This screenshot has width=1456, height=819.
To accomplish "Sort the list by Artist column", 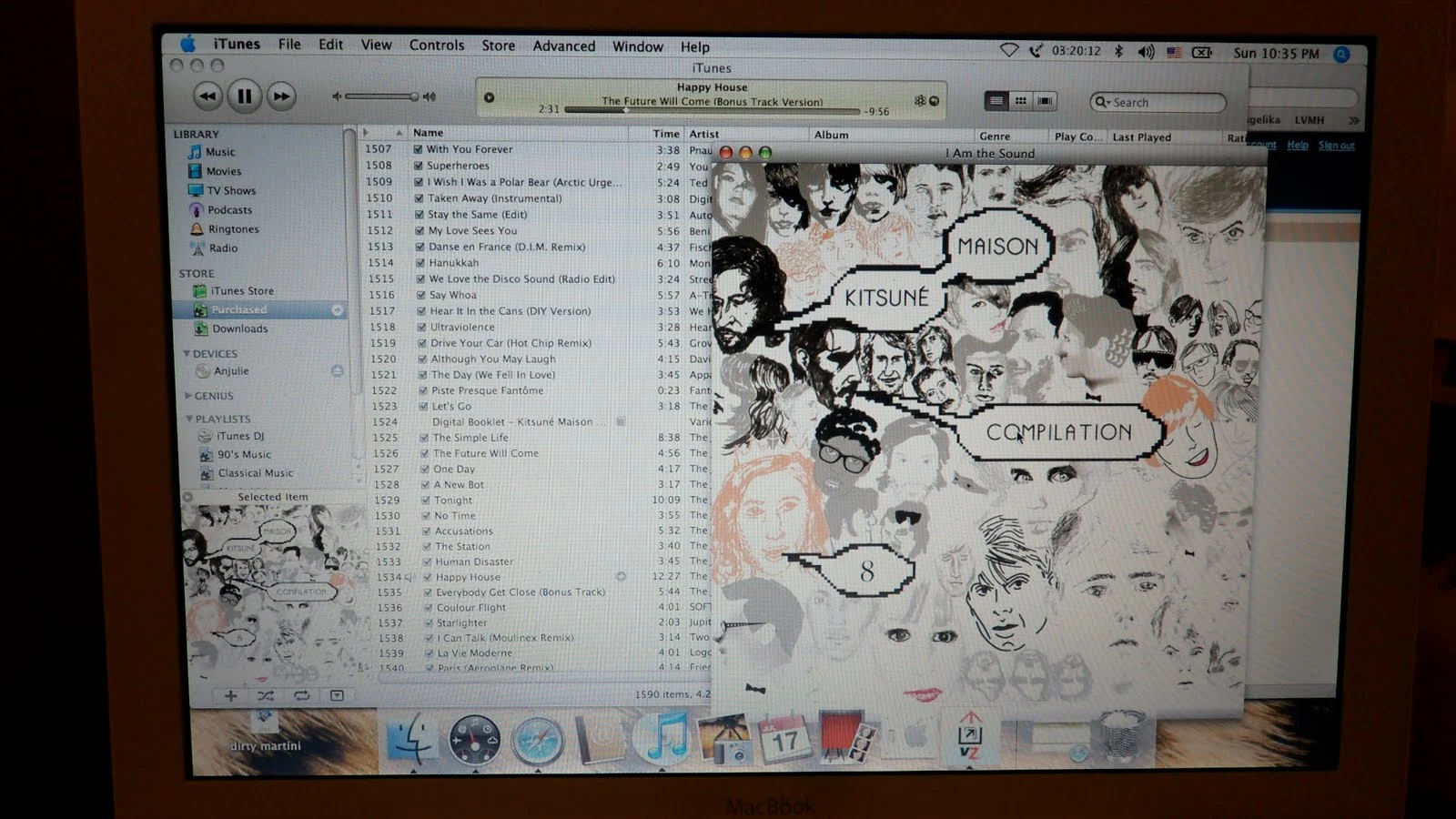I will (x=746, y=135).
